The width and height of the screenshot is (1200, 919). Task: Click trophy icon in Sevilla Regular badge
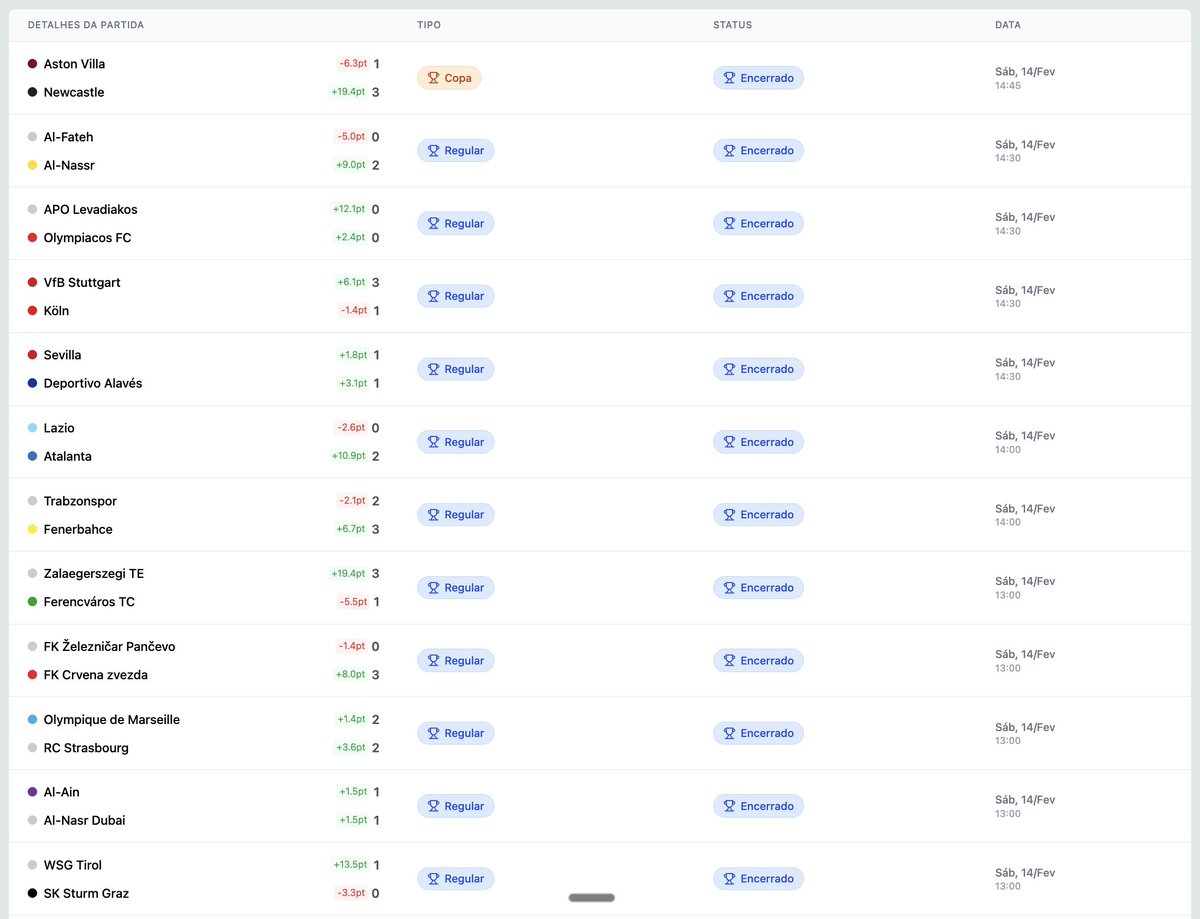click(x=434, y=369)
